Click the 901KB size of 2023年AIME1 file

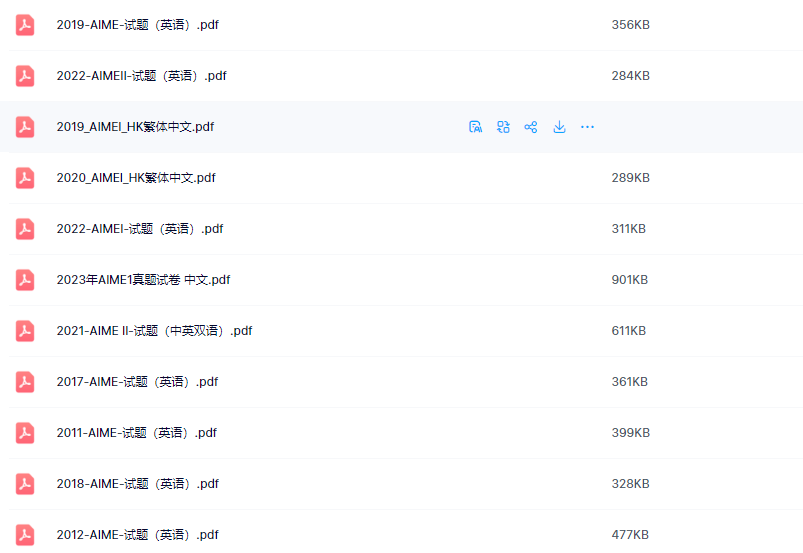[629, 280]
